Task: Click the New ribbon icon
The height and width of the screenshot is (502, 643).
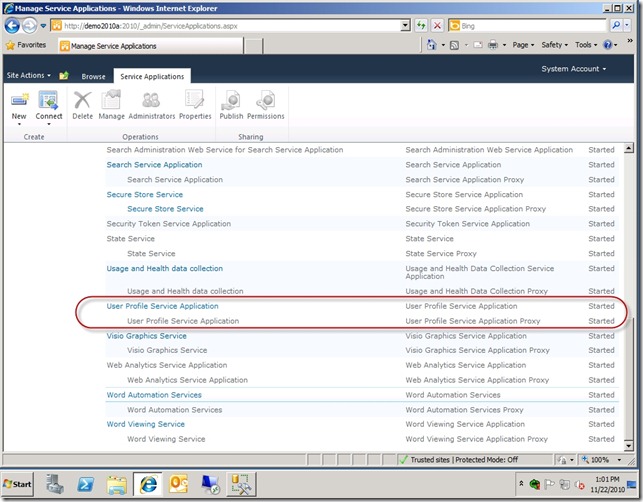Action: 19,101
